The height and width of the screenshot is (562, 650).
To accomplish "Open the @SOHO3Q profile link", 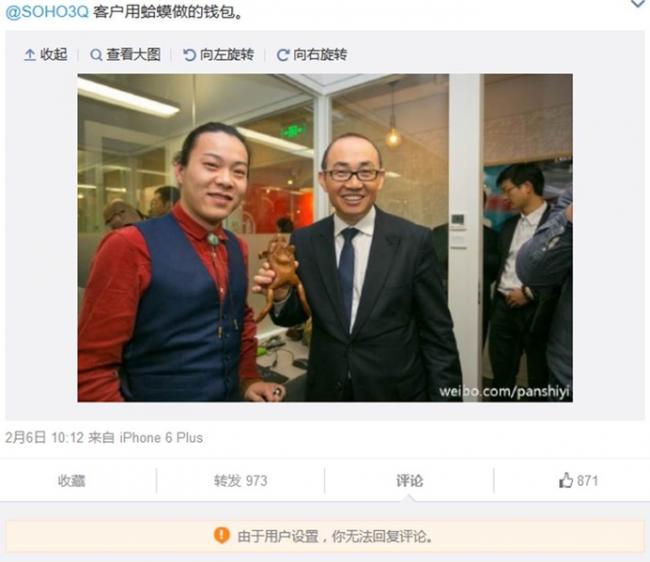I will tap(47, 12).
